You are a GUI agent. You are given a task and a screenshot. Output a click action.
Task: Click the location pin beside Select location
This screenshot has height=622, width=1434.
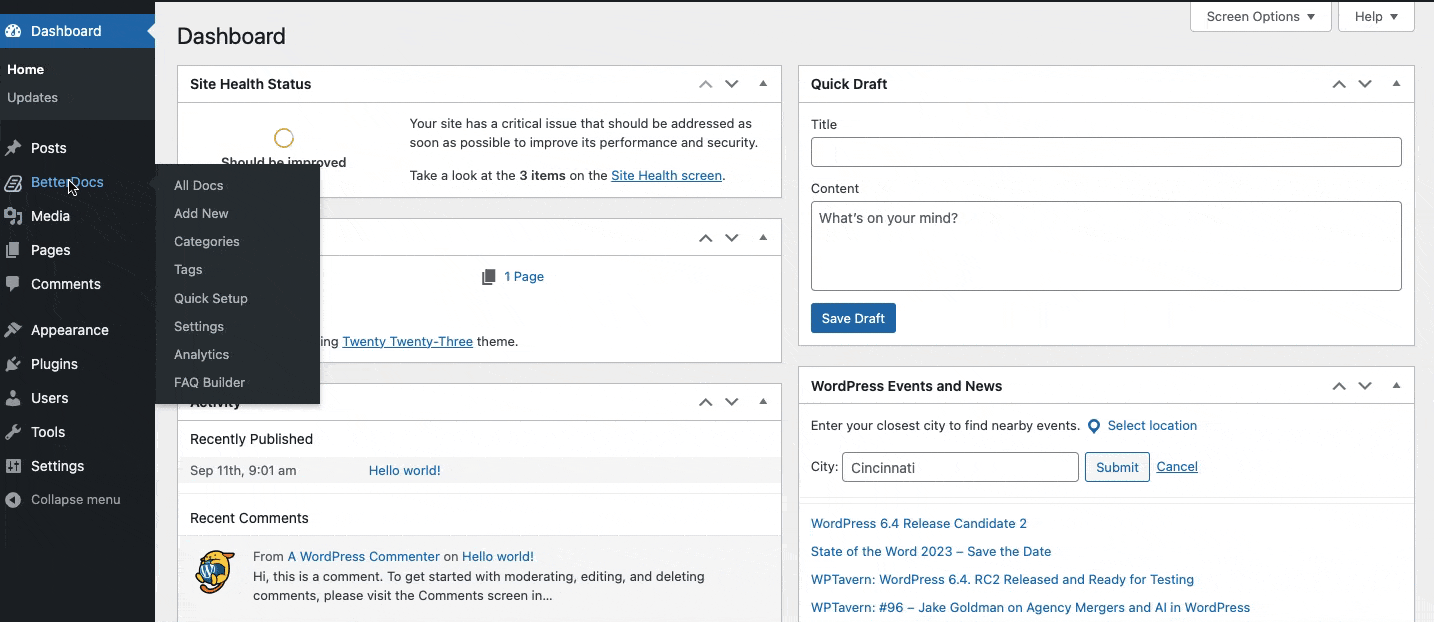coord(1094,425)
